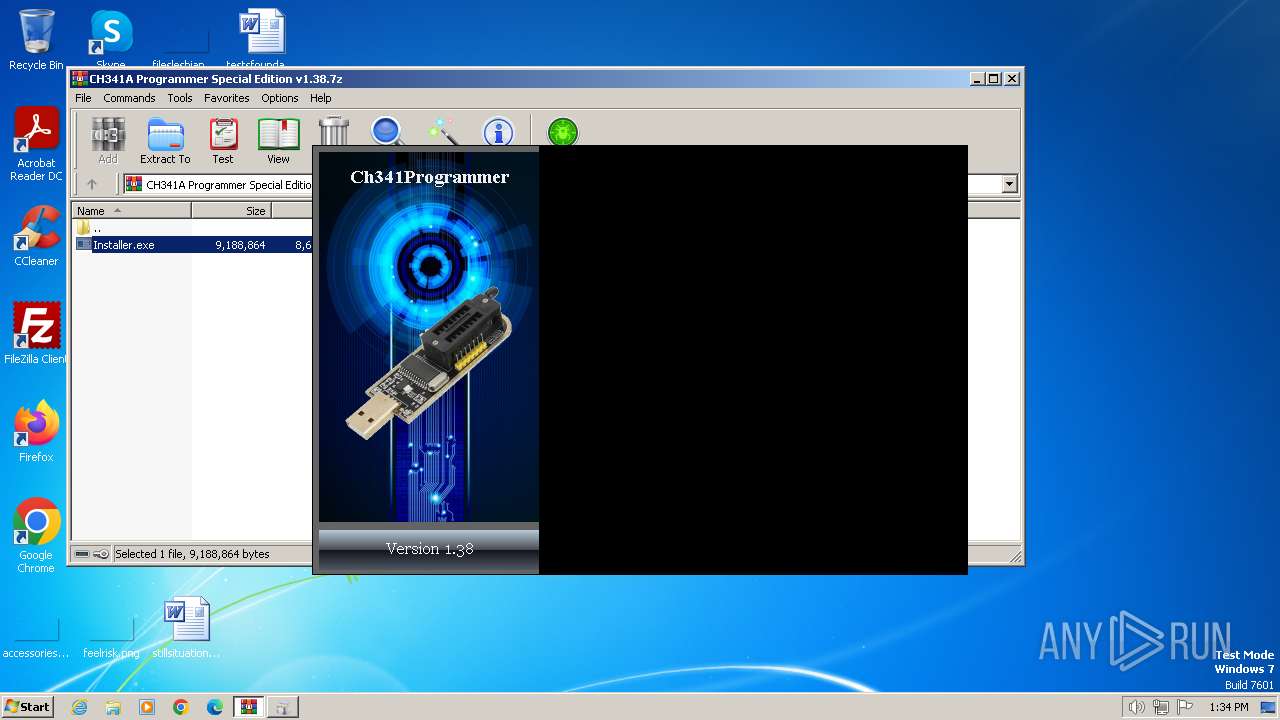Open the Commands menu
1280x720 pixels.
point(129,98)
